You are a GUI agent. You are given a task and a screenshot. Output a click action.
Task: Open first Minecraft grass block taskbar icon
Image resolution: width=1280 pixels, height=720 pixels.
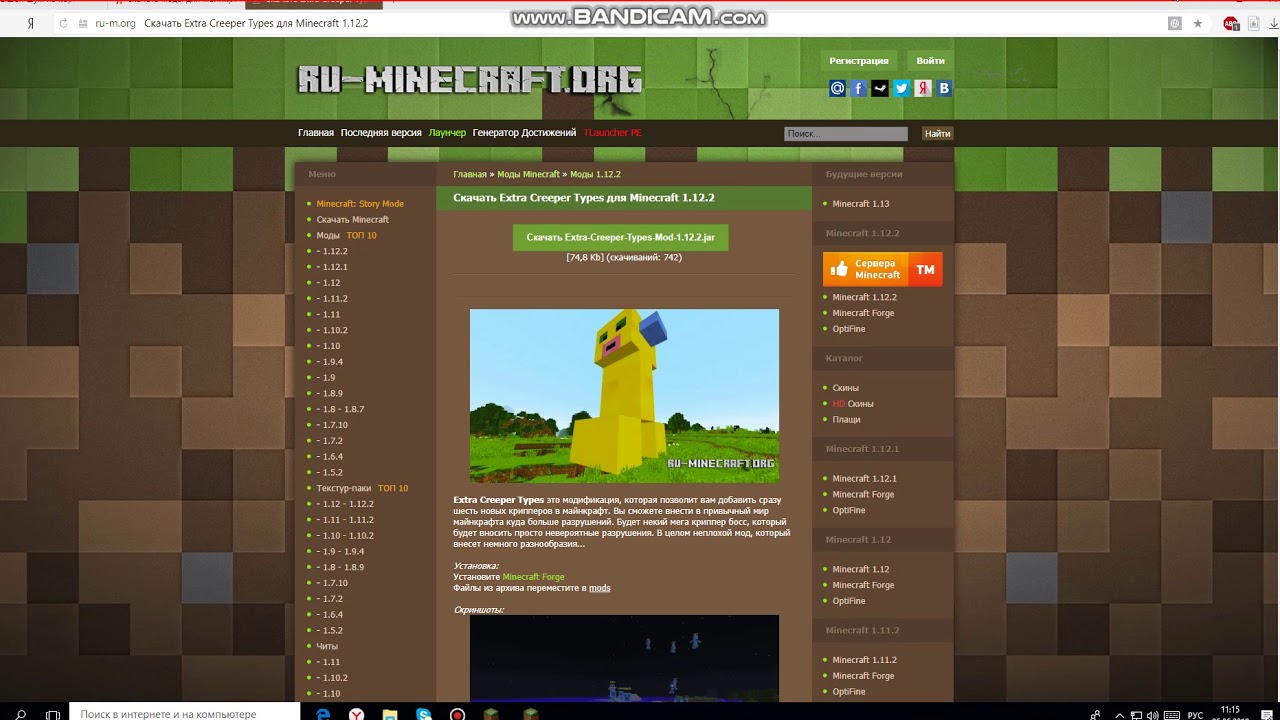[x=491, y=714]
